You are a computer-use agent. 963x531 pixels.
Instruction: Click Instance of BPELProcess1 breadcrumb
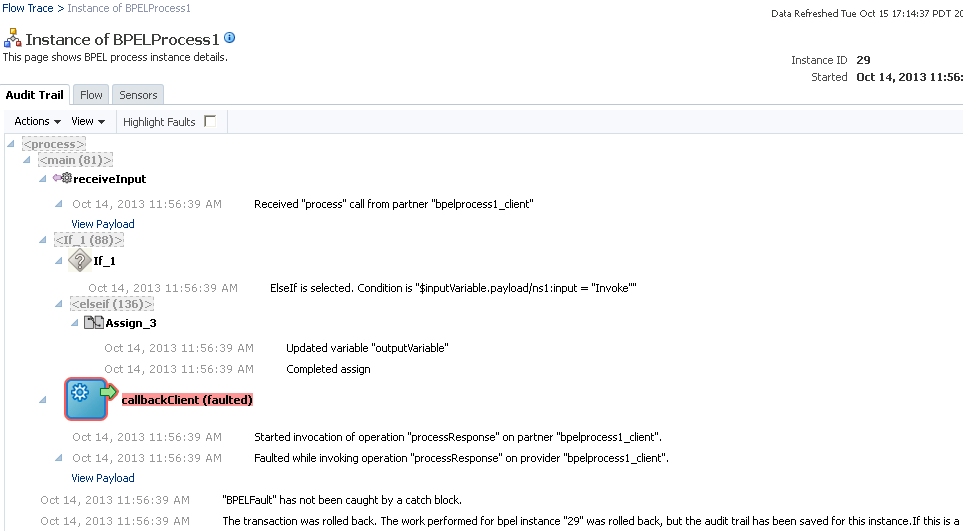pyautogui.click(x=129, y=9)
